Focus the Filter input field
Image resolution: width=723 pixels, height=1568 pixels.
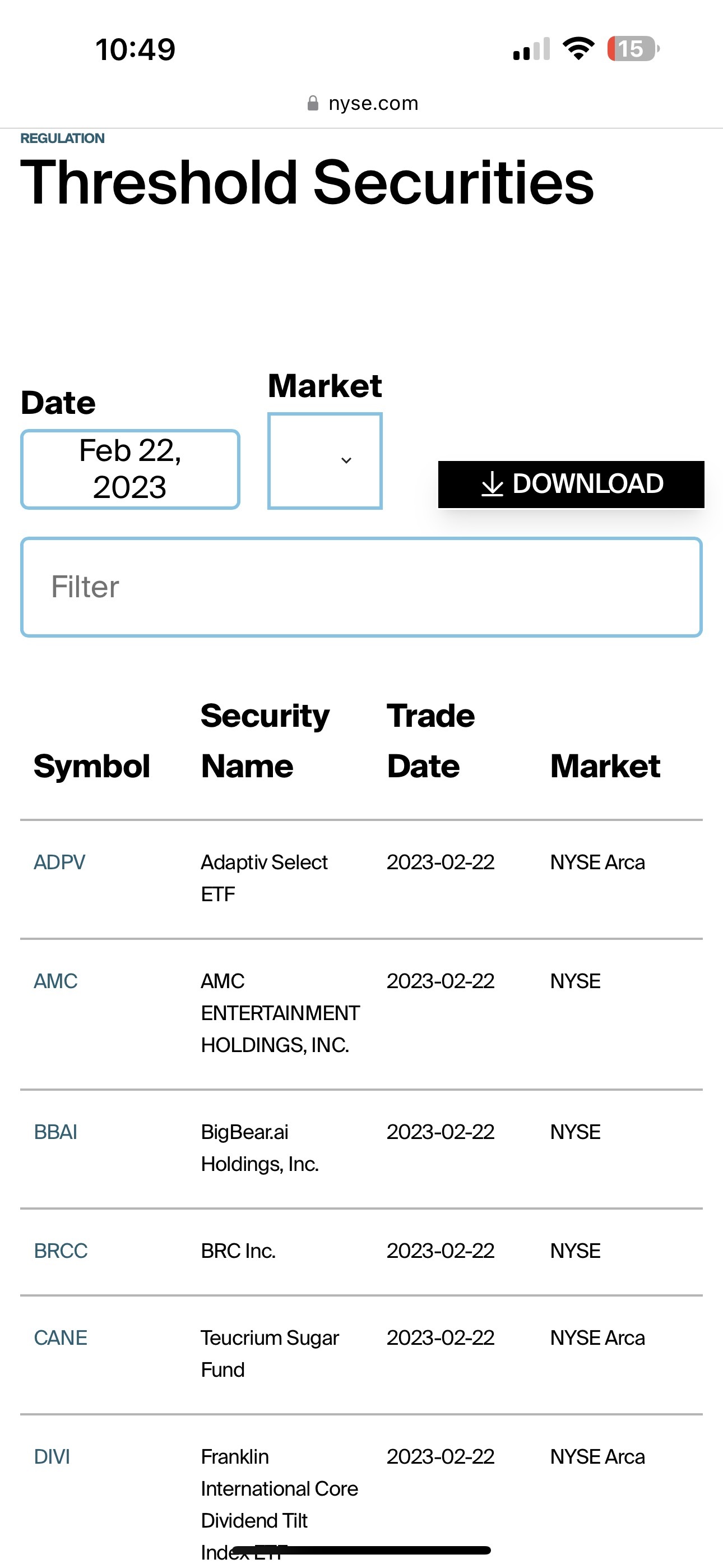361,587
